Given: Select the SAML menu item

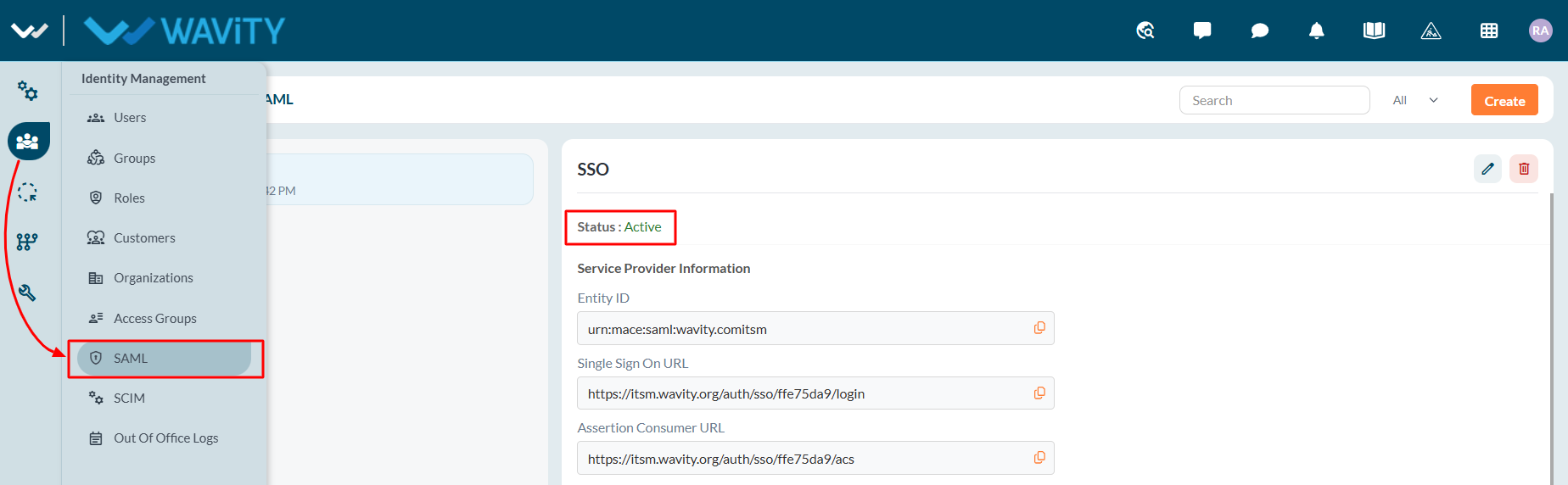Looking at the screenshot, I should click(x=164, y=359).
